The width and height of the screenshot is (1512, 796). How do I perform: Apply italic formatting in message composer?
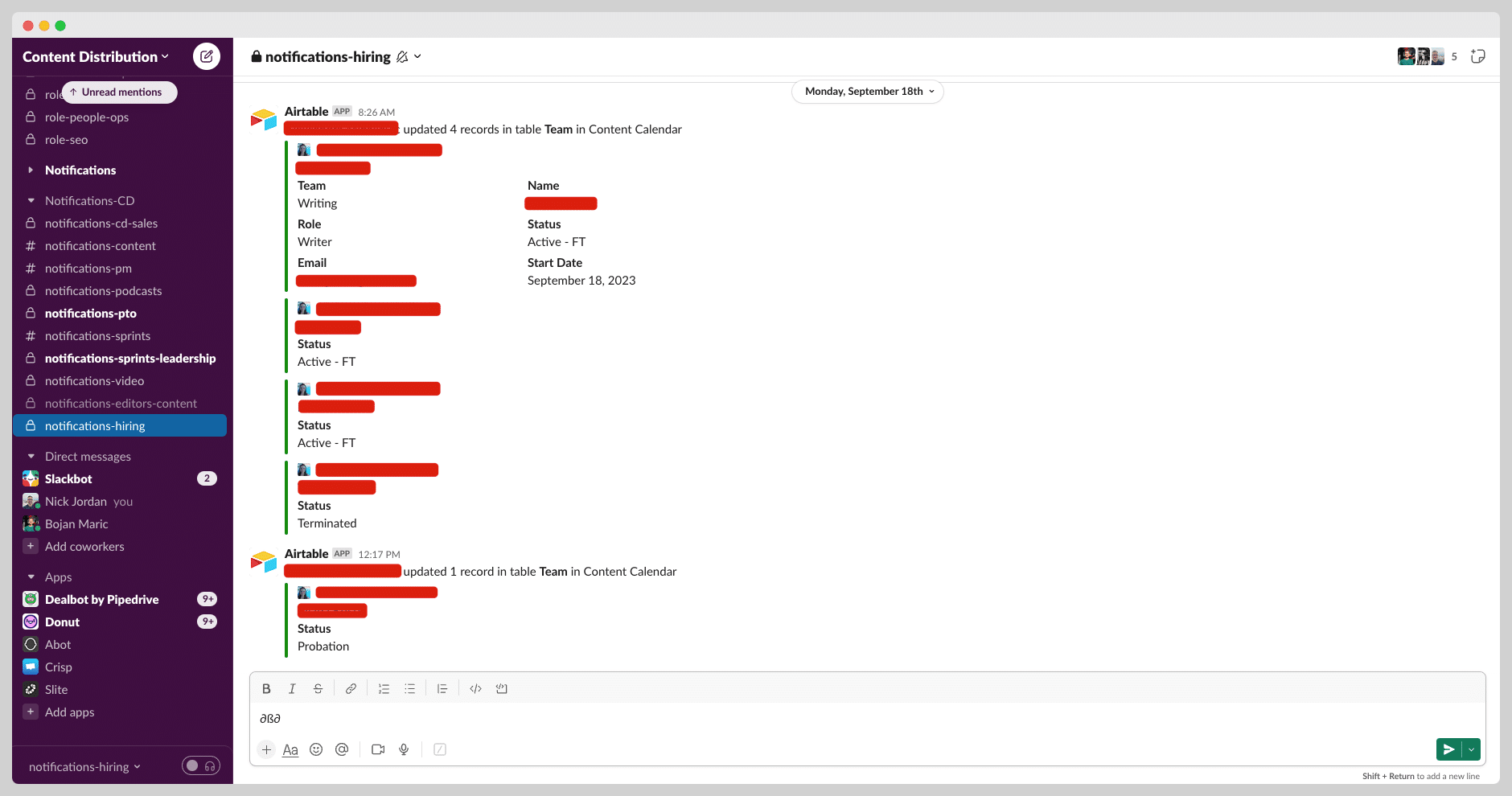tap(292, 689)
